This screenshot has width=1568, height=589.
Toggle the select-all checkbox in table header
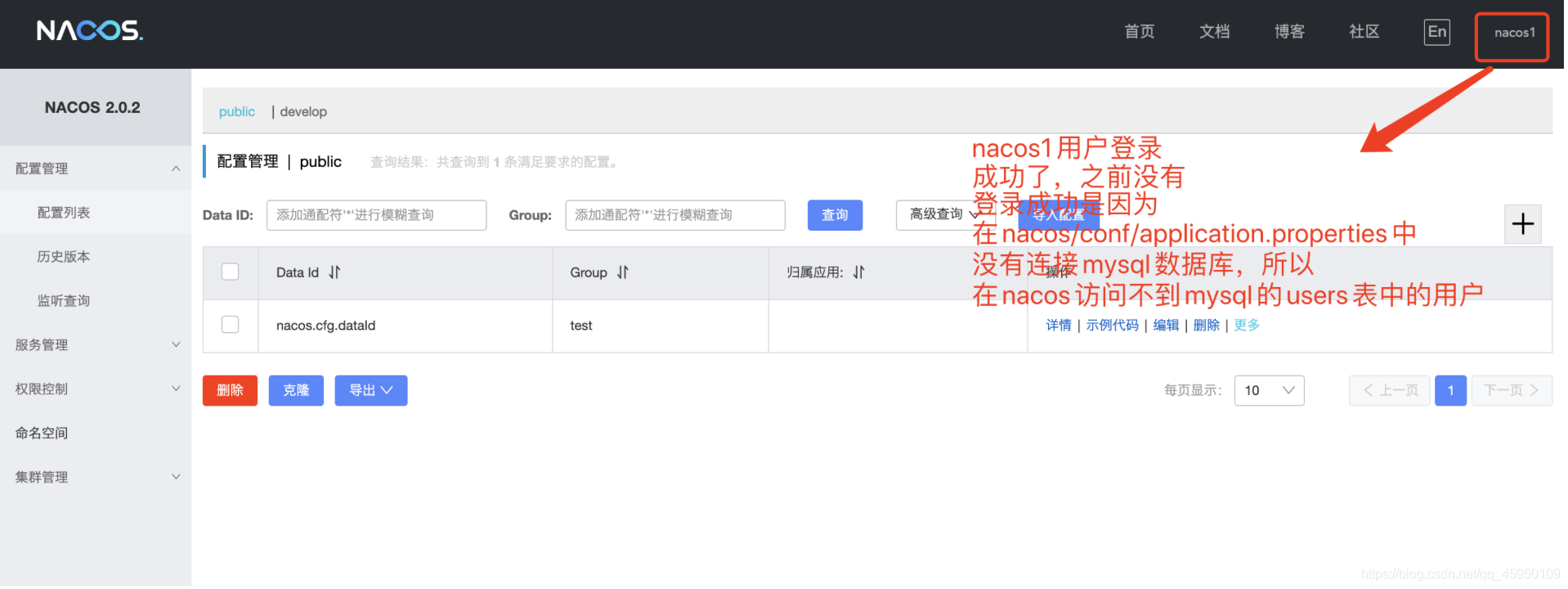(231, 272)
